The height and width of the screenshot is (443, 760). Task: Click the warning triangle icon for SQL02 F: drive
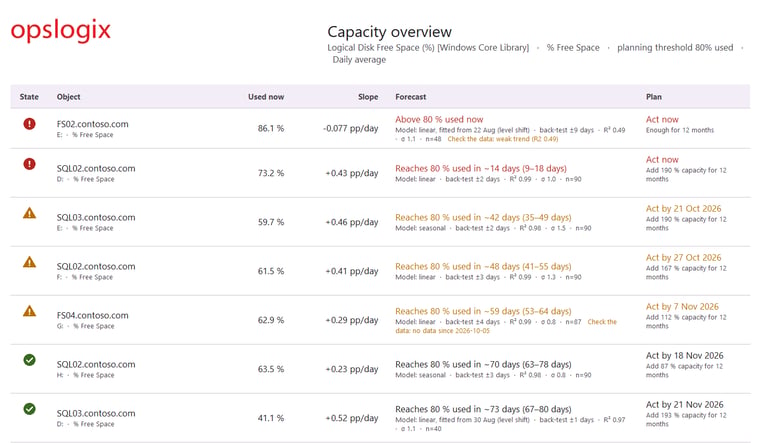(x=30, y=262)
